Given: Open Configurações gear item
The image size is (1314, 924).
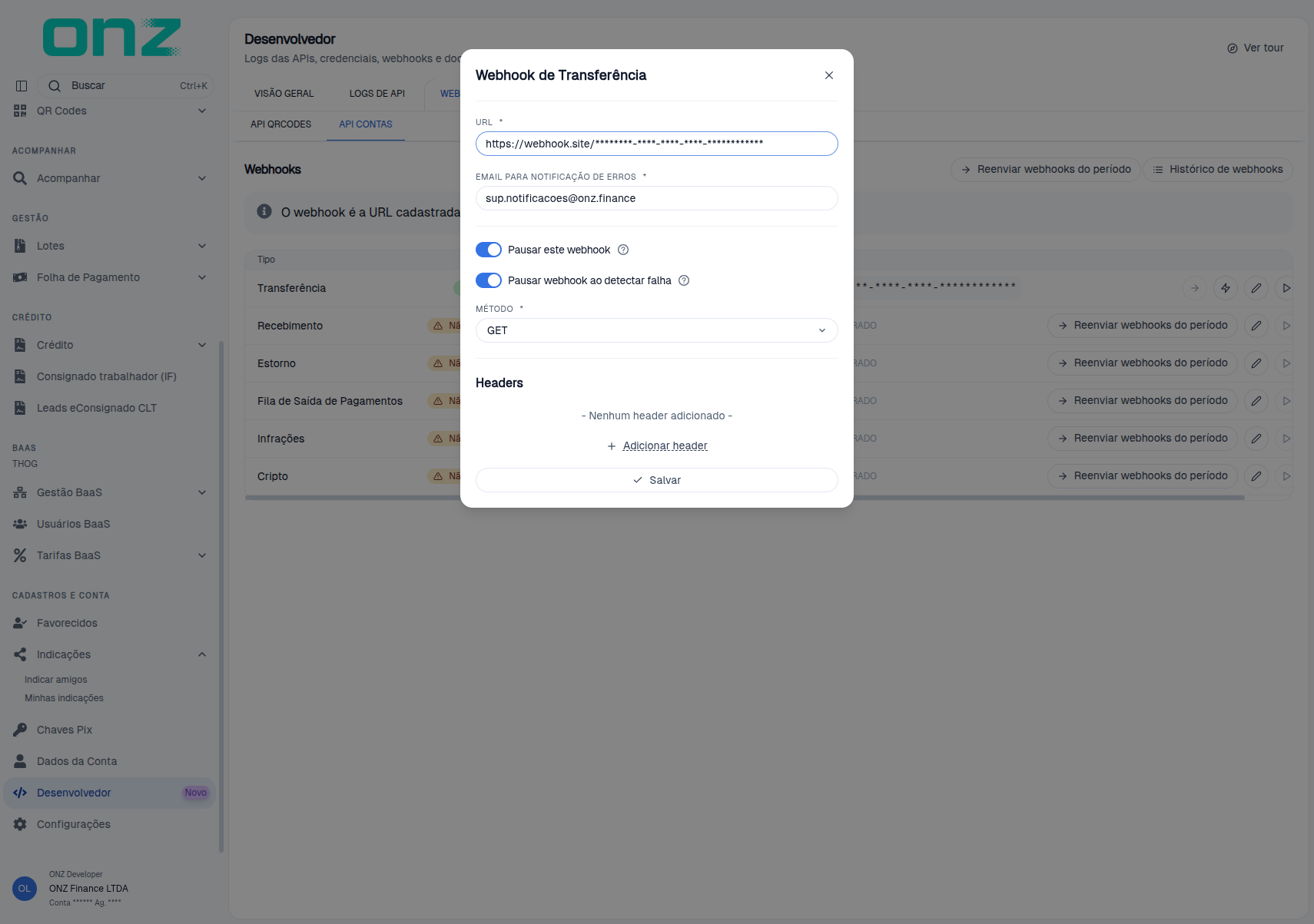Looking at the screenshot, I should (20, 824).
